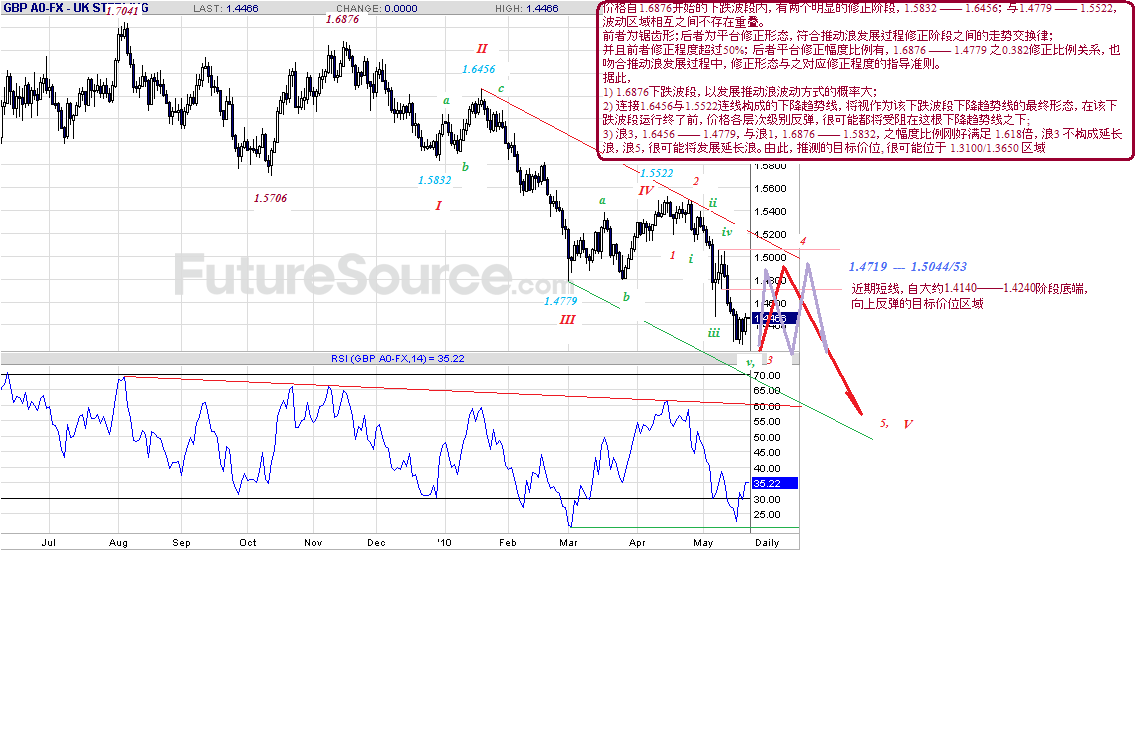Click the Oct month label
Viewport: 1138px width, 751px height.
(247, 543)
